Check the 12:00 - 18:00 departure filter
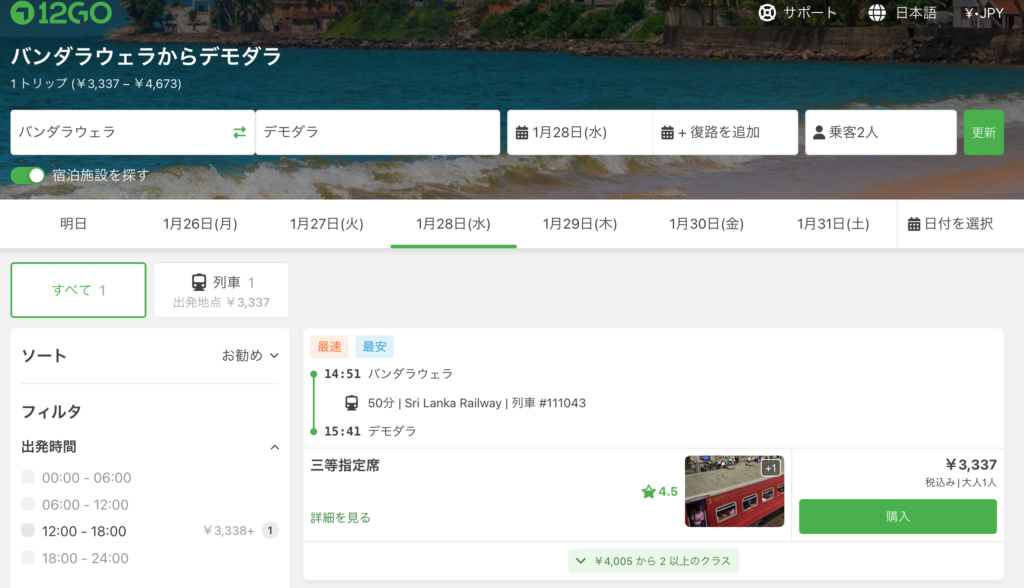The width and height of the screenshot is (1024, 588). [28, 531]
